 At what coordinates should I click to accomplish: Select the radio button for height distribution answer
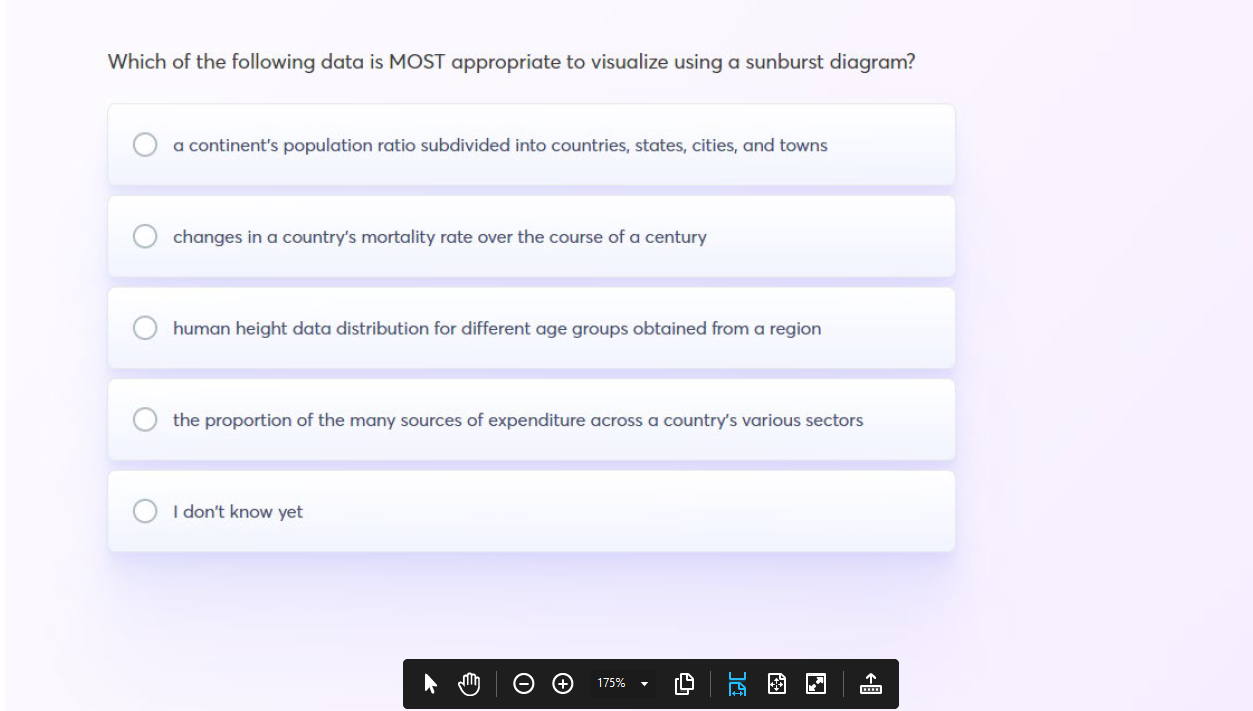click(145, 327)
